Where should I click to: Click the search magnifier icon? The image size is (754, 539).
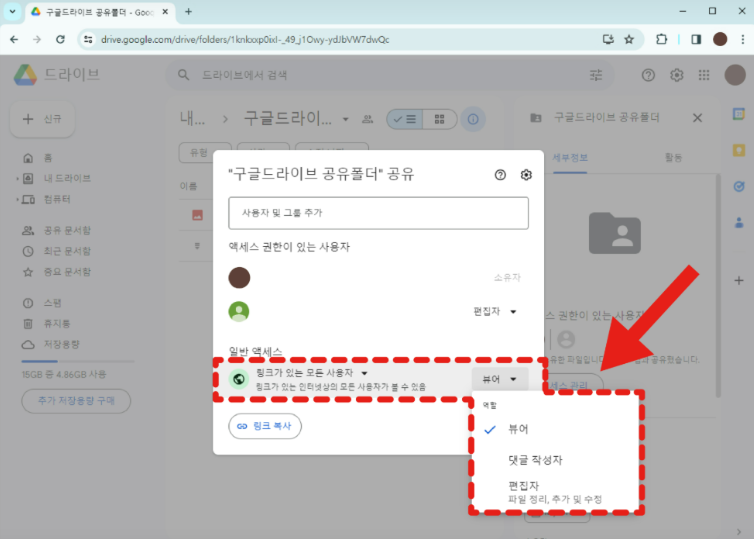(183, 75)
